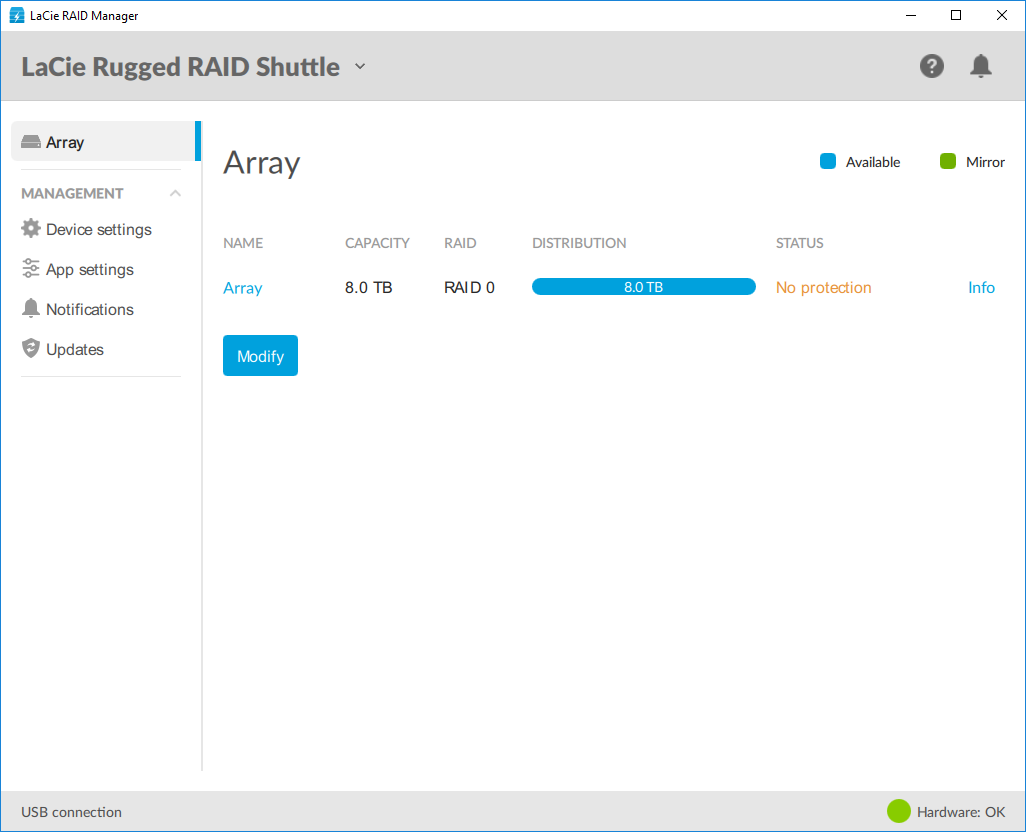Click the No protection status text
Image resolution: width=1026 pixels, height=832 pixels.
823,288
